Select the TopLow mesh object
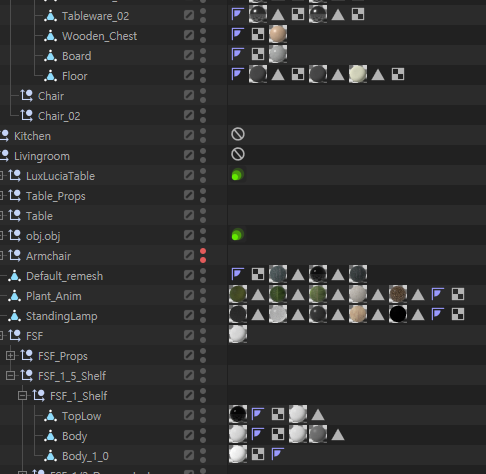The image size is (486, 474). (x=82, y=416)
